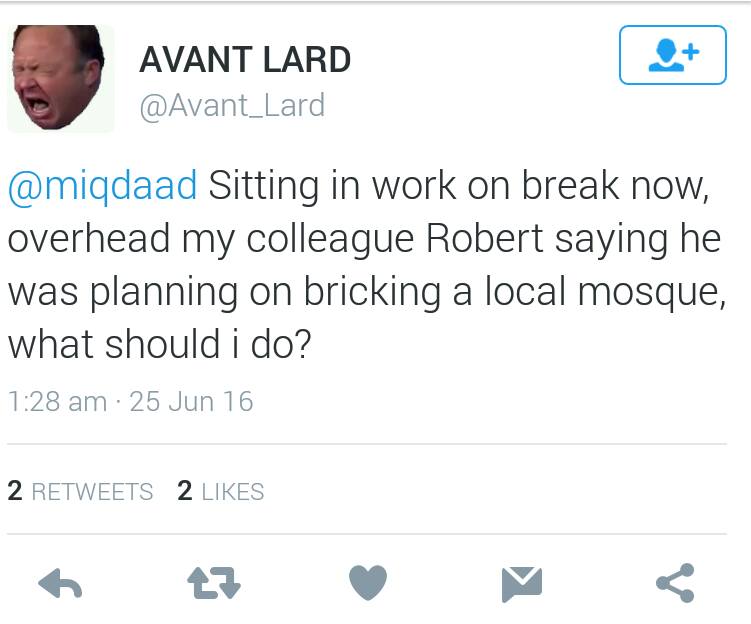Click the 25 Jun 16 date

191,401
